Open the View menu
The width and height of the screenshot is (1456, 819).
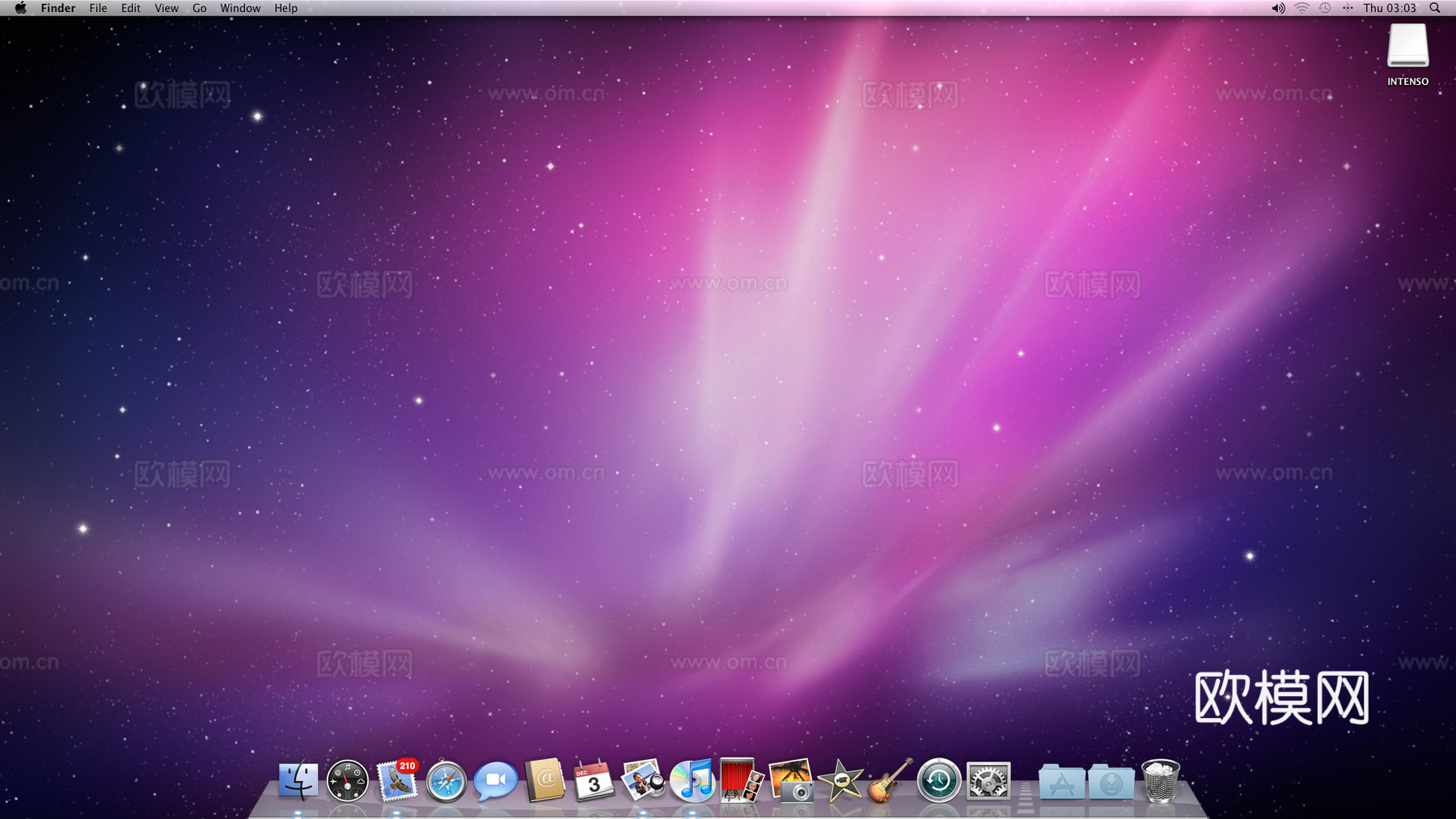tap(167, 8)
